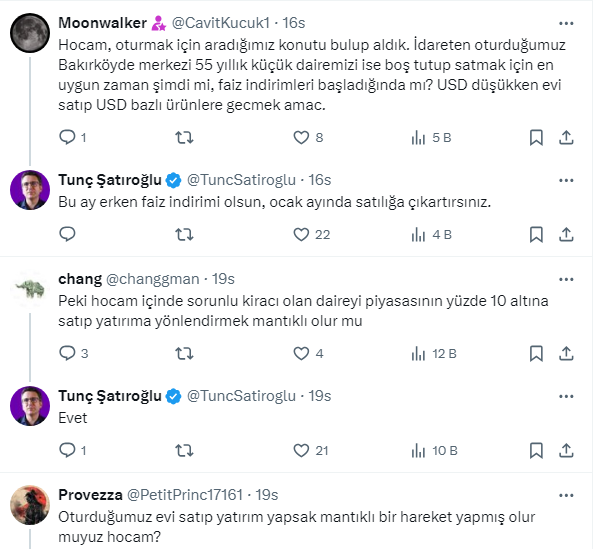Like Tunç Şatıroğlu's reply with 22 likes

[x=301, y=235]
